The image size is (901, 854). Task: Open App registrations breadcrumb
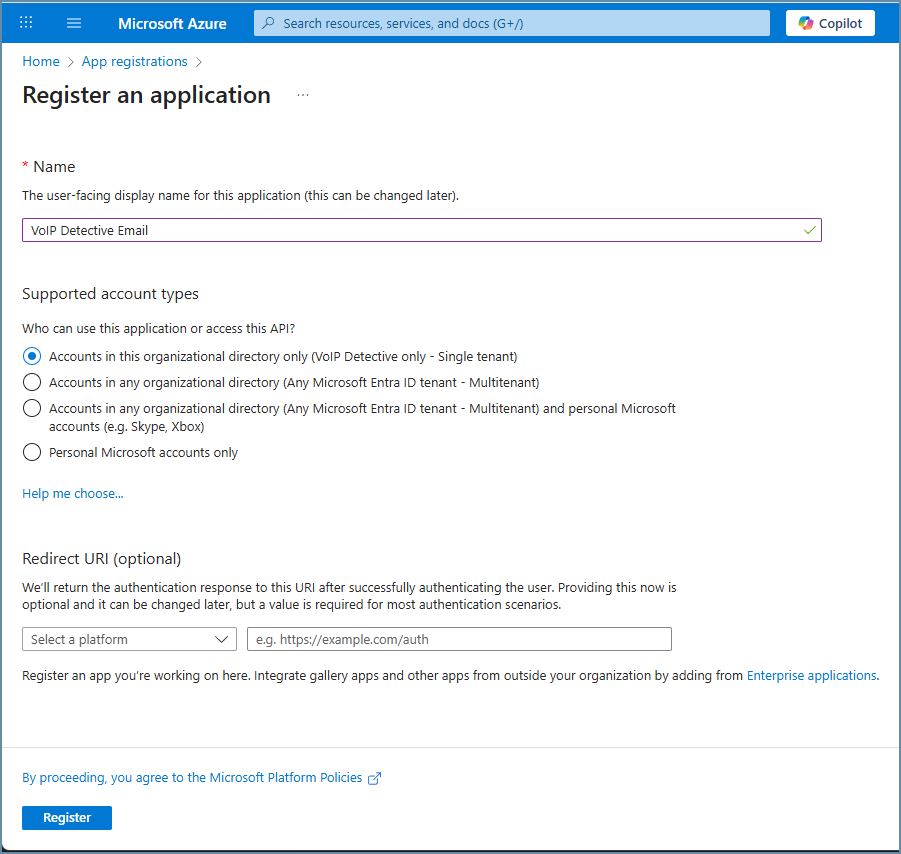point(134,61)
